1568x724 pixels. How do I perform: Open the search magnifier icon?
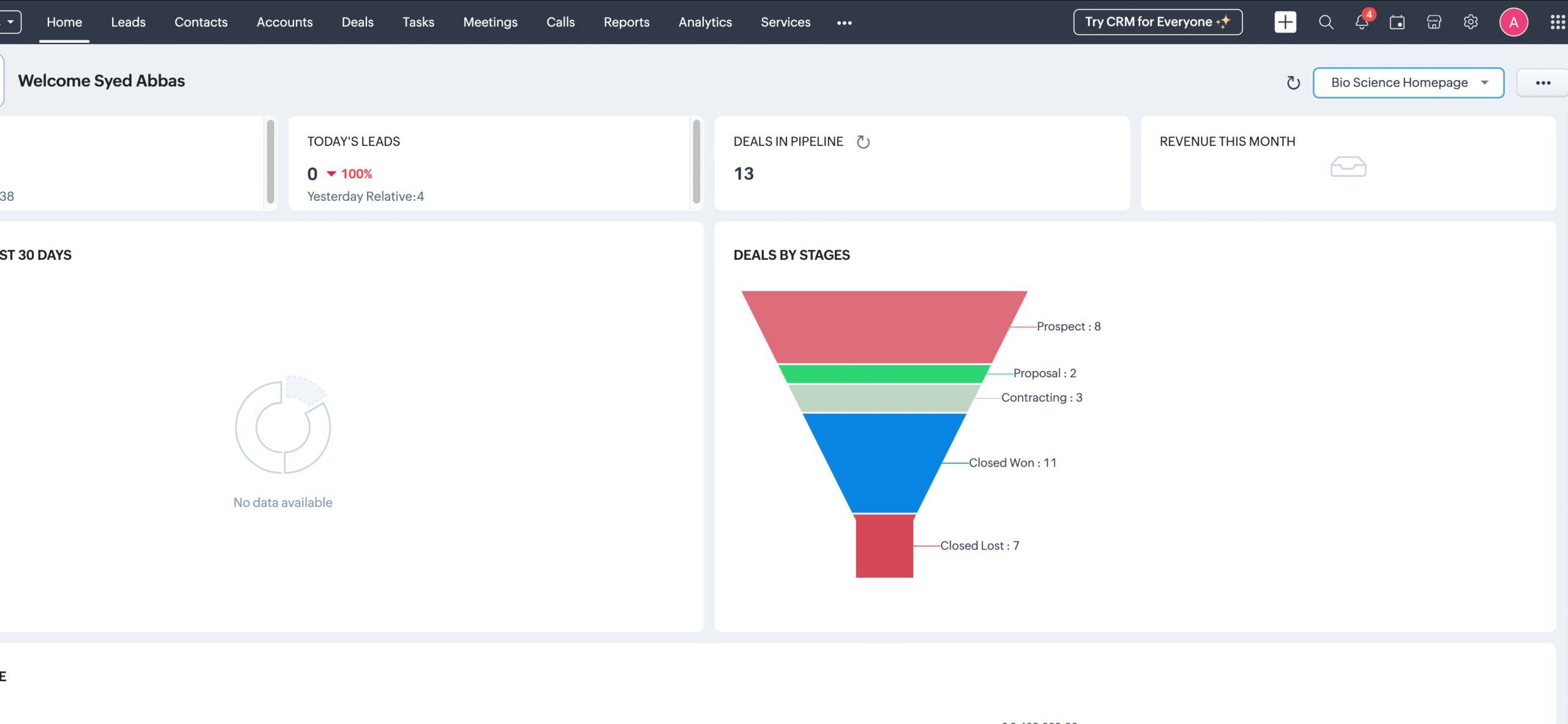click(x=1325, y=22)
